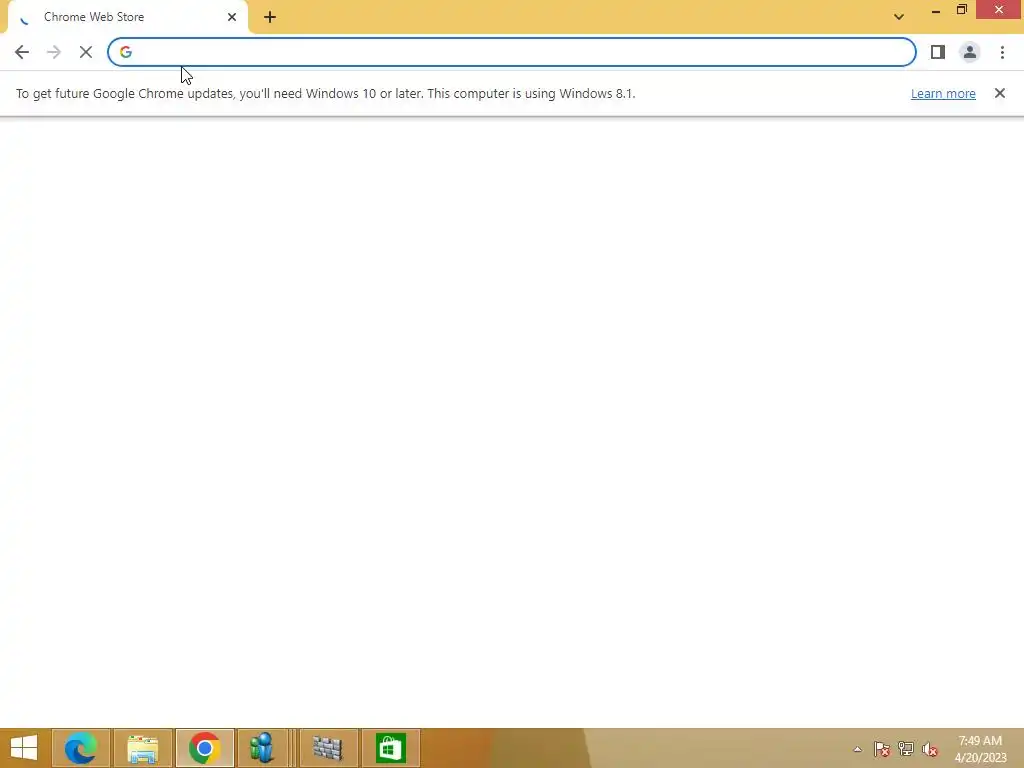
Task: Restore down the Chrome window
Action: [961, 10]
